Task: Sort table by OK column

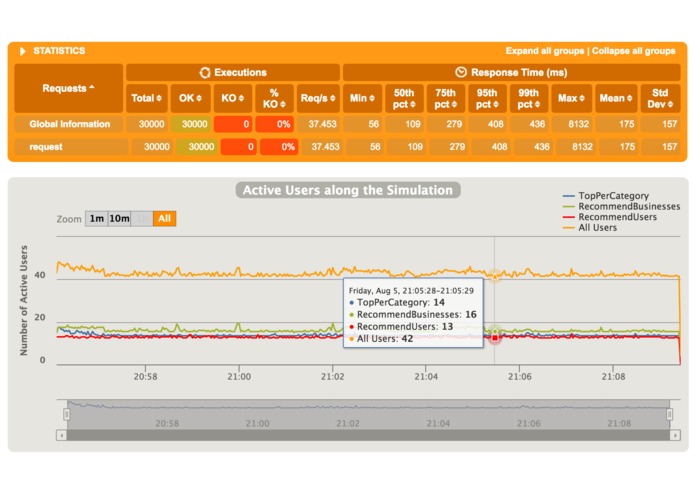Action: [191, 98]
